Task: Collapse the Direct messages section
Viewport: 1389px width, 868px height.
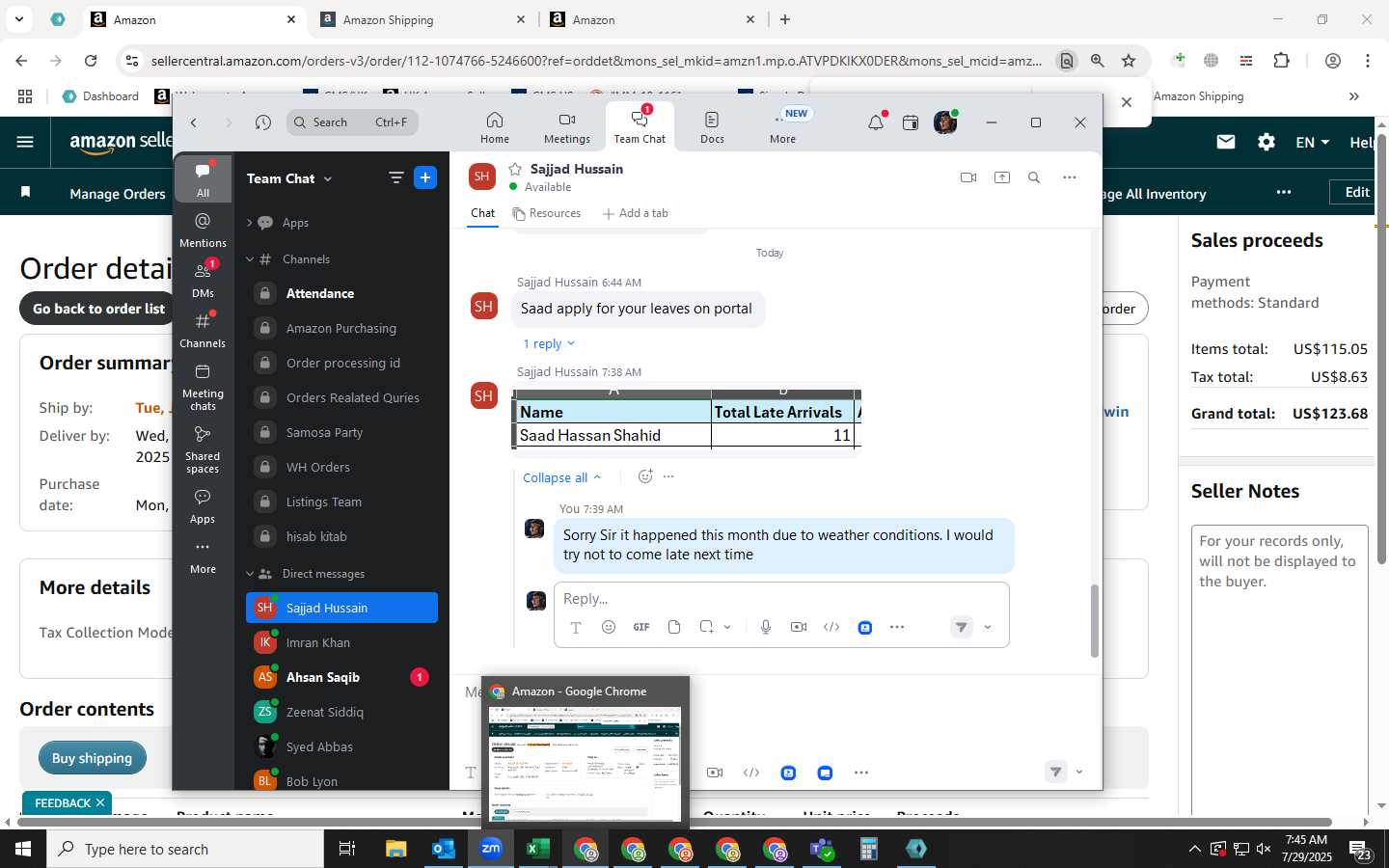Action: (x=250, y=574)
